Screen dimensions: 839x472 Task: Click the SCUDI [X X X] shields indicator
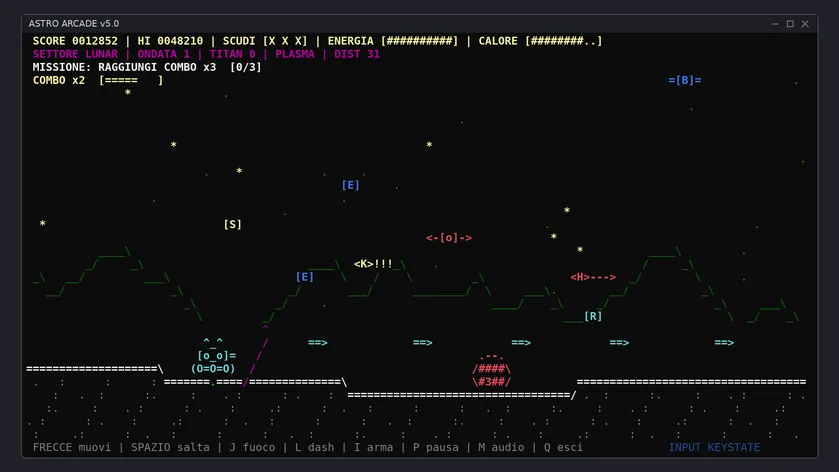point(265,41)
